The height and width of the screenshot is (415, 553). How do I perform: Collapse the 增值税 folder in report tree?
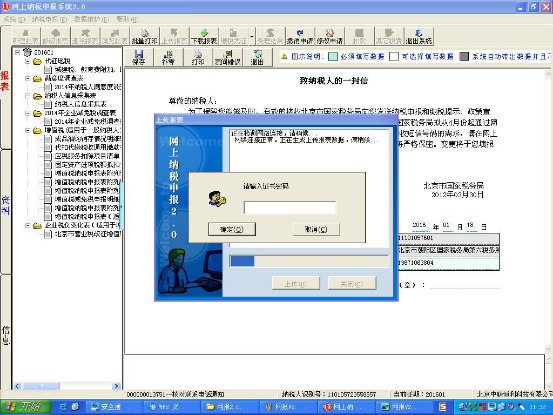28,130
